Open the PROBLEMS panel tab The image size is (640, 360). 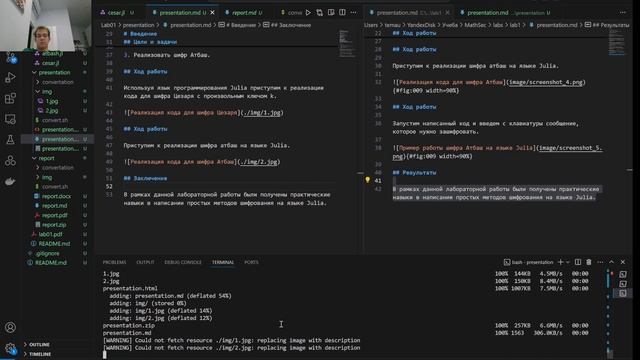click(x=114, y=262)
